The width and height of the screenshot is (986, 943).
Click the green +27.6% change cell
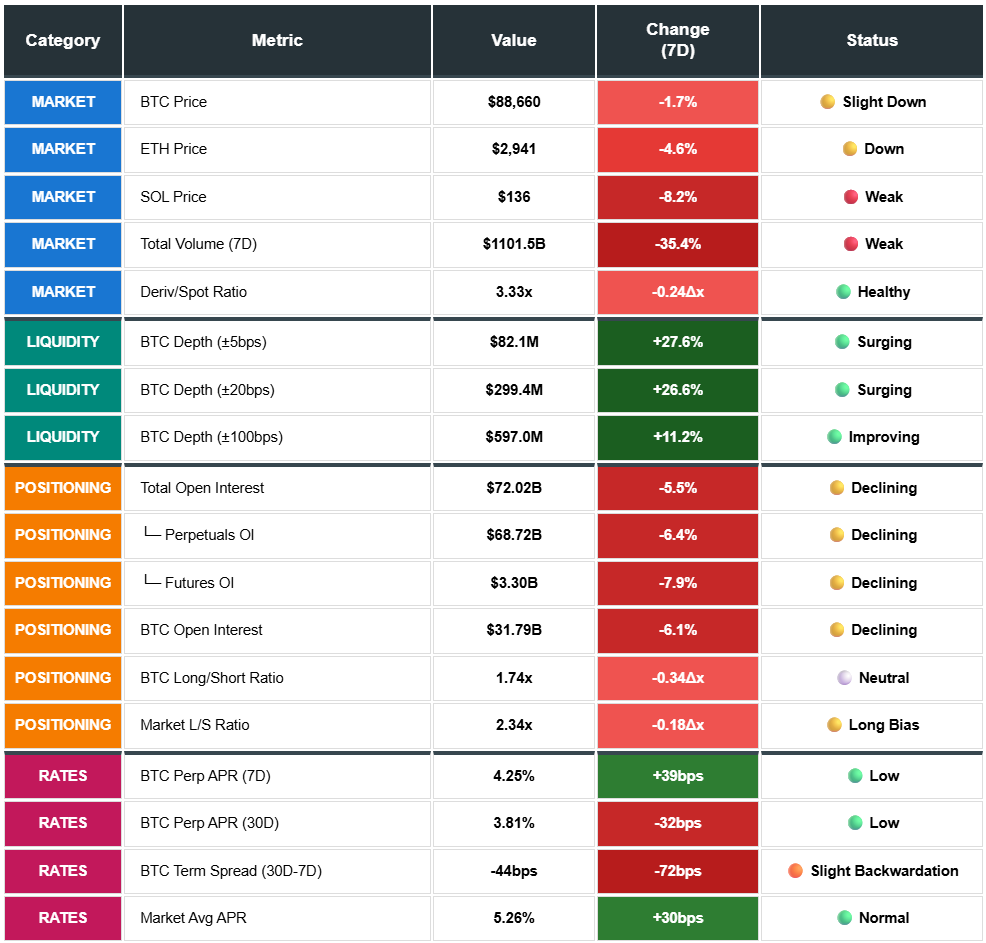coord(677,342)
